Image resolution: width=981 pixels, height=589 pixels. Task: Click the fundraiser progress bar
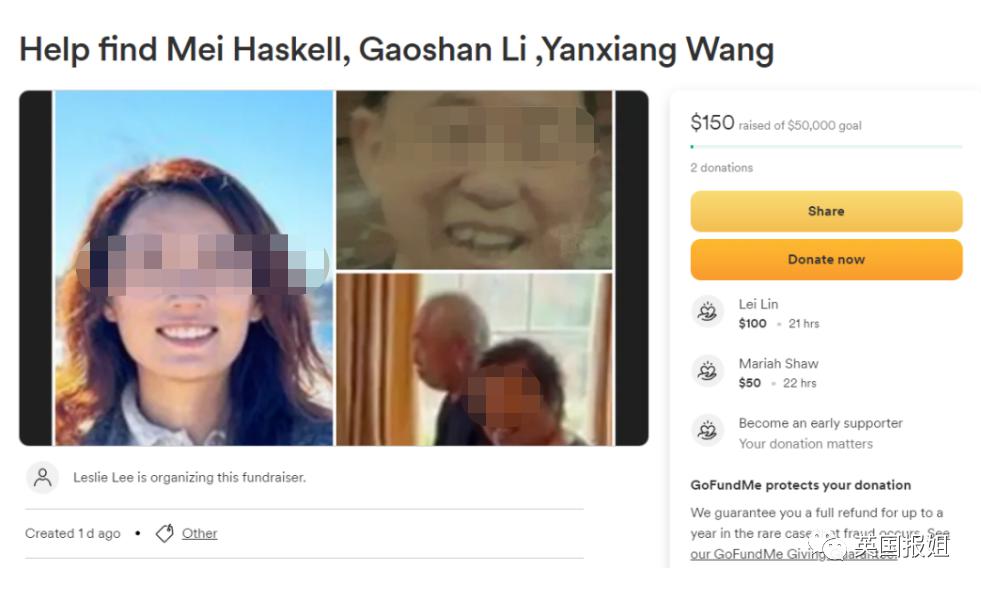click(826, 146)
